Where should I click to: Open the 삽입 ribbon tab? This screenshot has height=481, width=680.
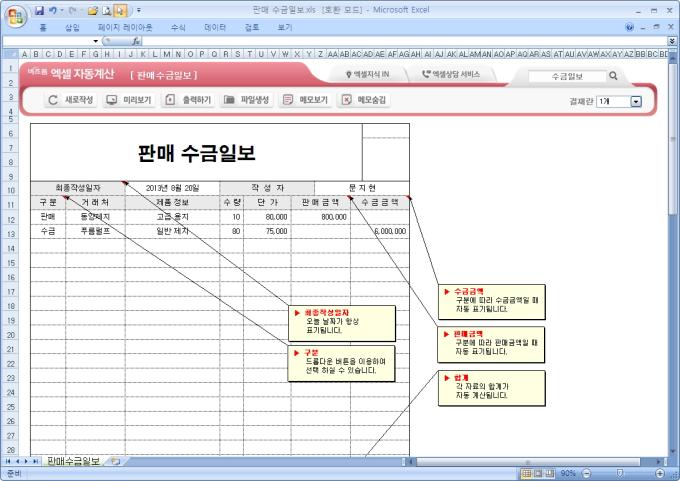coord(72,27)
